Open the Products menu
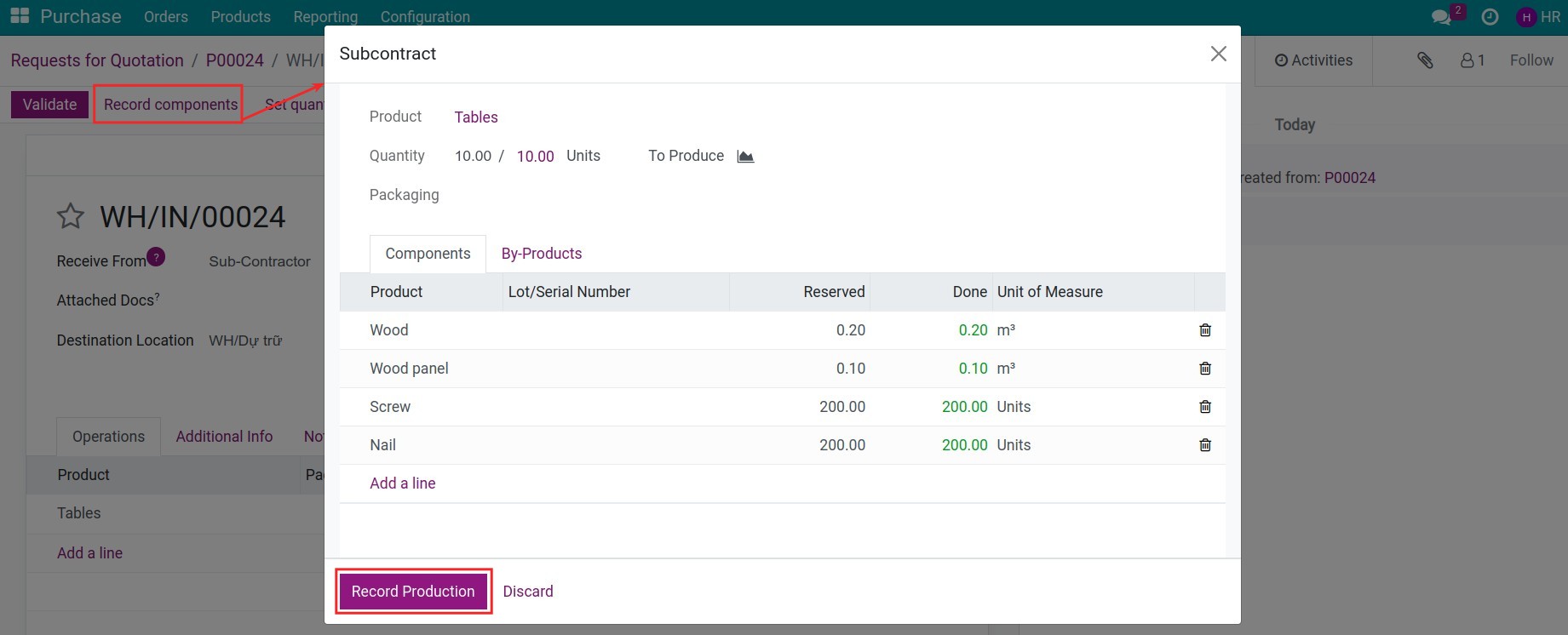Screen dimensions: 1568x635 241,17
